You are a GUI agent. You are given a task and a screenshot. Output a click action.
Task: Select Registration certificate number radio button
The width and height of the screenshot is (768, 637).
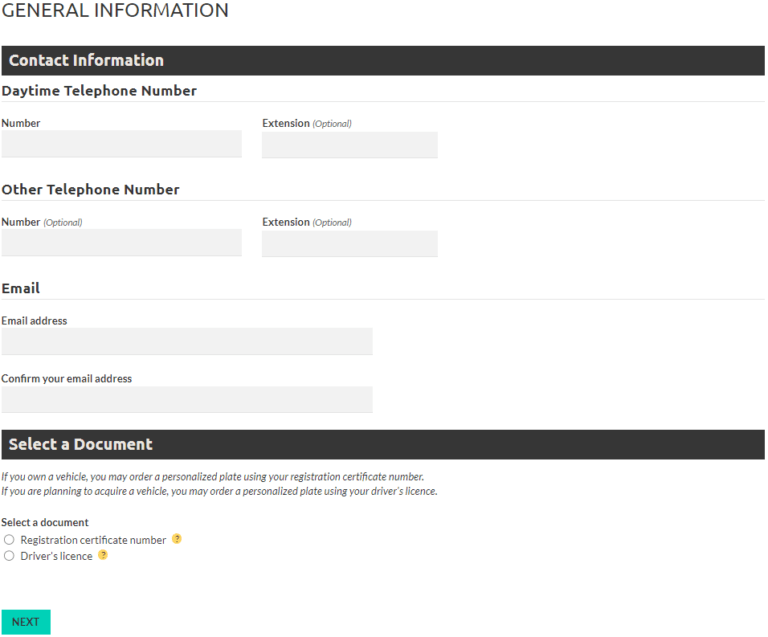pyautogui.click(x=9, y=540)
